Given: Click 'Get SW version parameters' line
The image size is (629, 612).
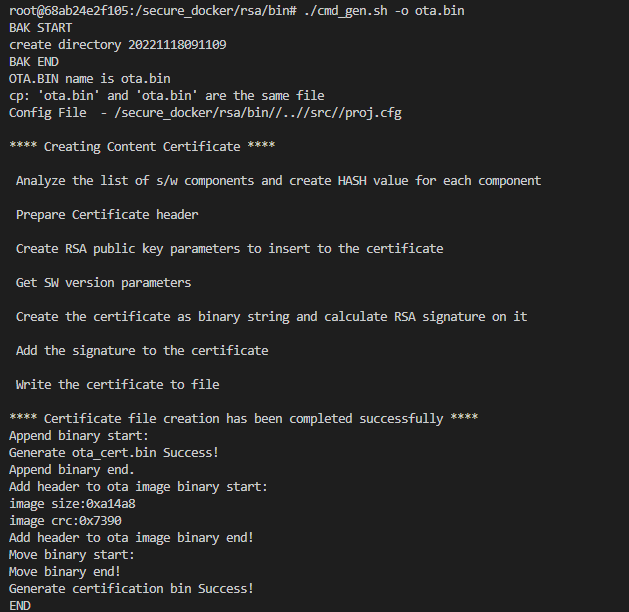Looking at the screenshot, I should pos(103,283).
